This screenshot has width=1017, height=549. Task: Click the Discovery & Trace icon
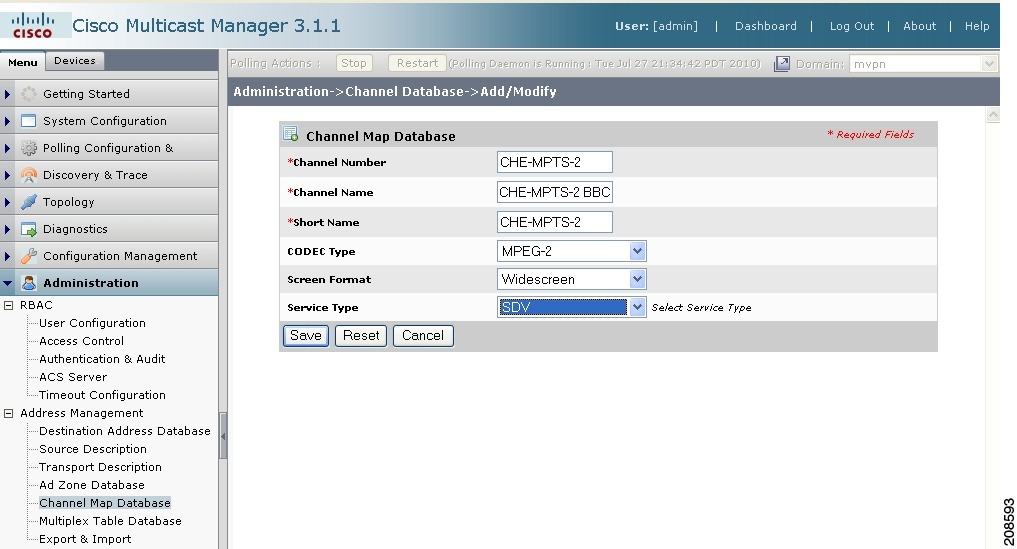click(29, 175)
